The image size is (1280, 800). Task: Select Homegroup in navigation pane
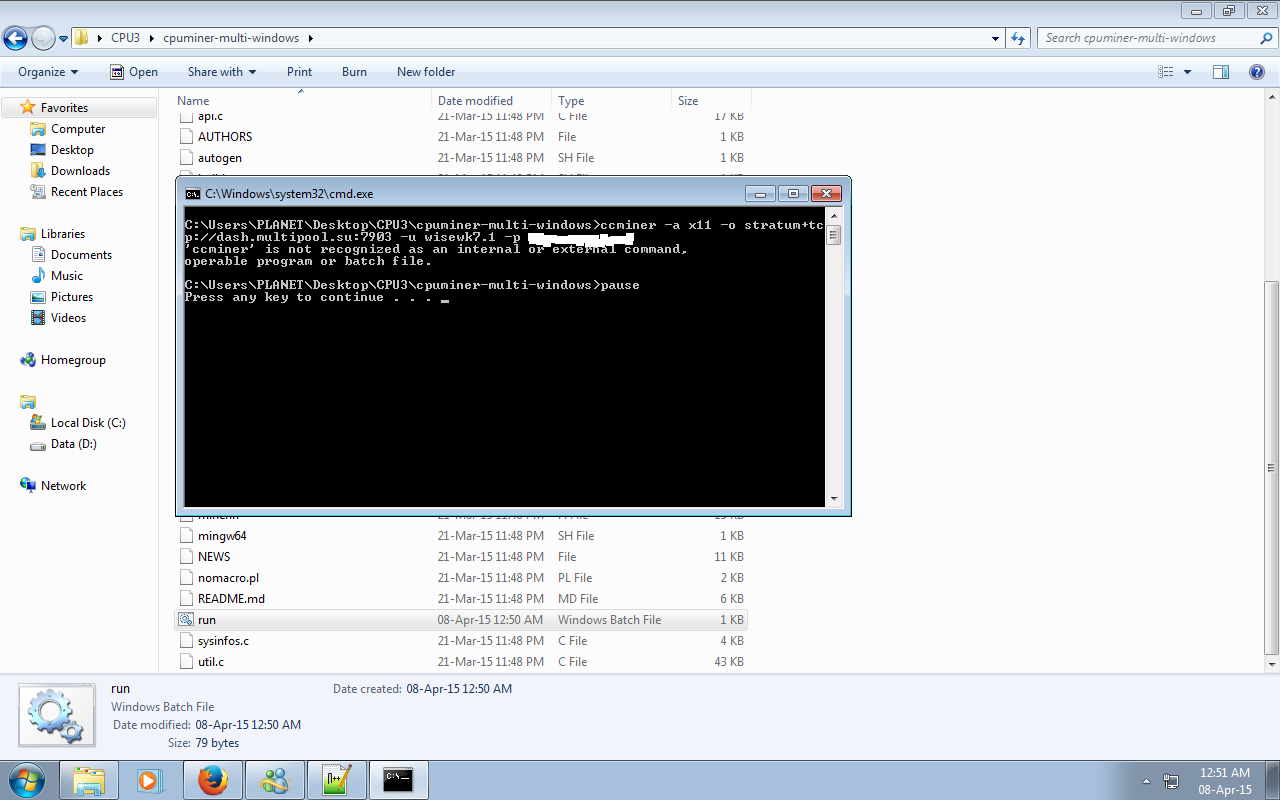pos(73,360)
